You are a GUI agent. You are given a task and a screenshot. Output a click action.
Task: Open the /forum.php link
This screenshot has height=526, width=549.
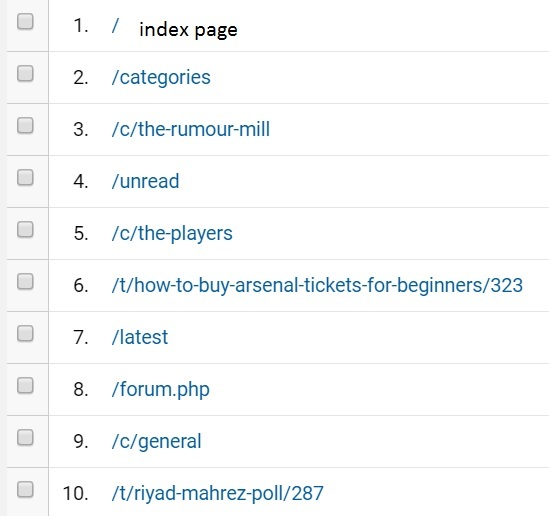pos(161,390)
